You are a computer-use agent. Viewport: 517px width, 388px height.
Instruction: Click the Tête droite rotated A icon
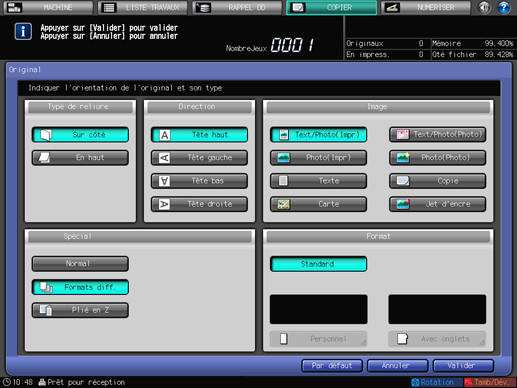(164, 204)
